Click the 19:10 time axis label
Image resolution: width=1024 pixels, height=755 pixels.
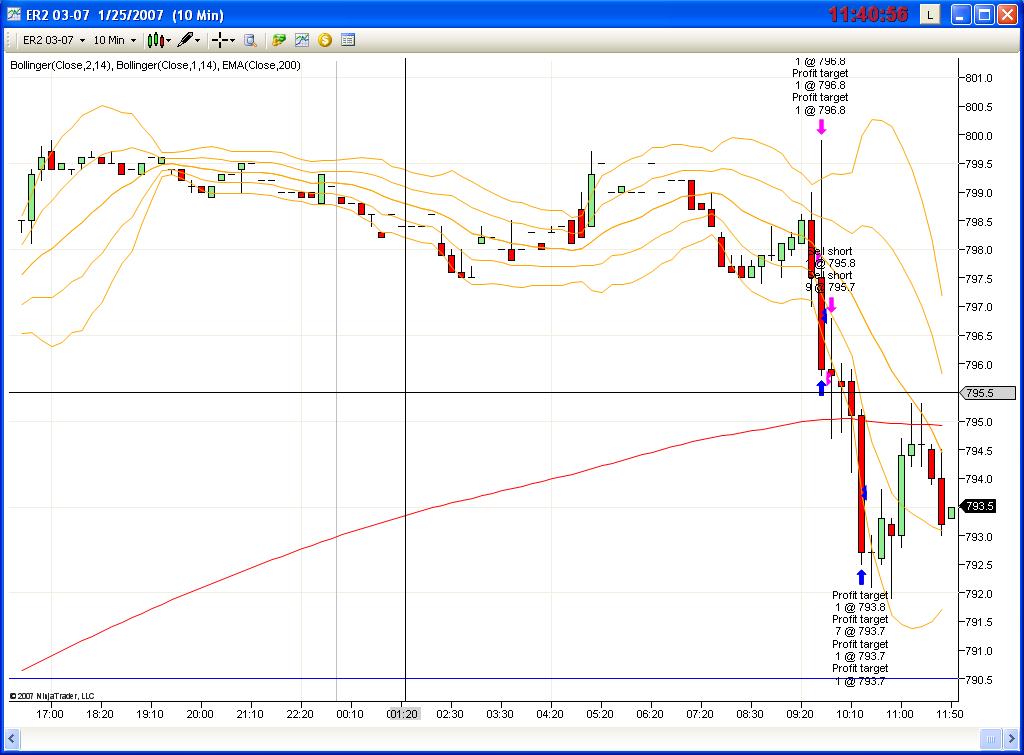tap(150, 715)
